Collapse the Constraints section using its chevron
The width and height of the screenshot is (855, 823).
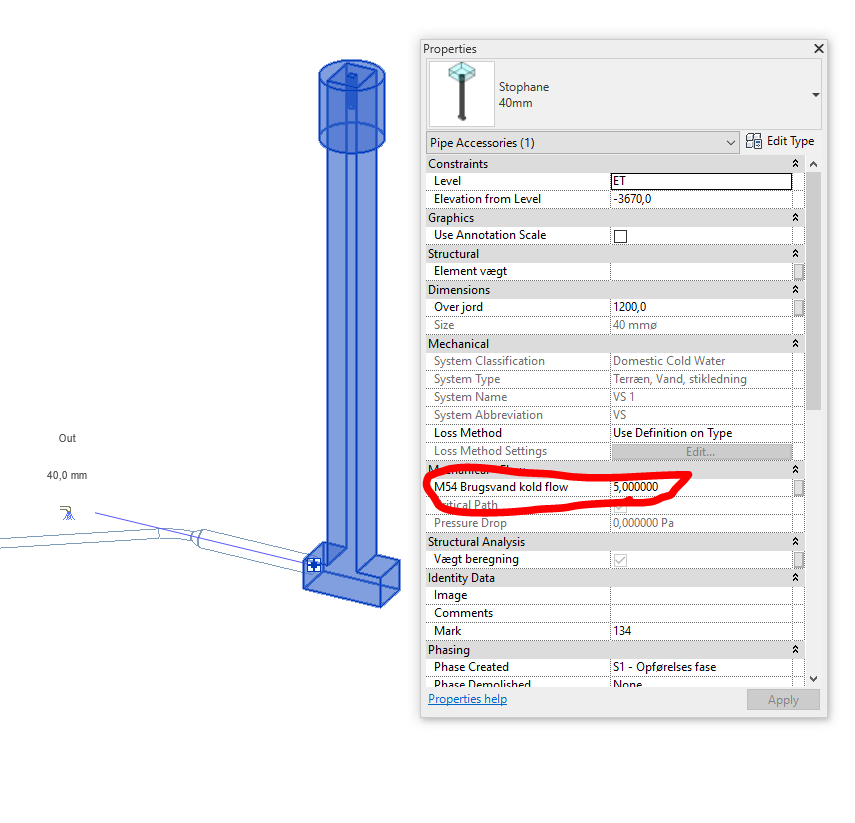click(x=796, y=163)
